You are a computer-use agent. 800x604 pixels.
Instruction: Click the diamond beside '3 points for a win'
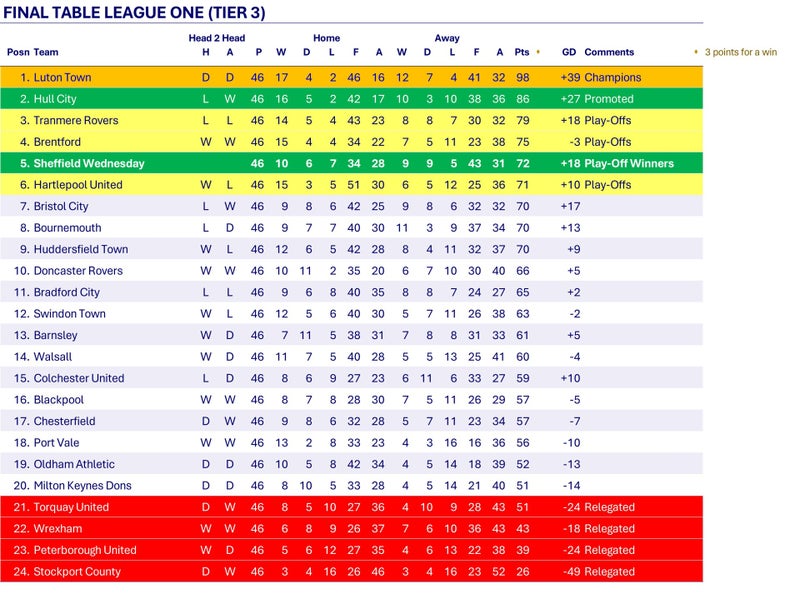tap(696, 52)
